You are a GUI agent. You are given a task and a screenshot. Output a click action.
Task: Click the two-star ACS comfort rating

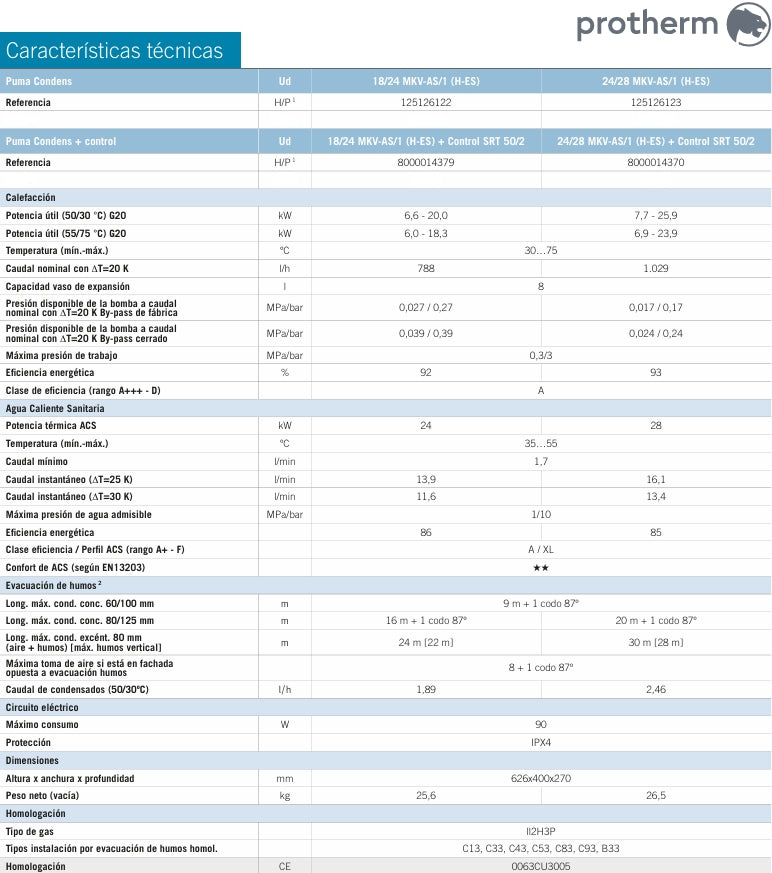pos(541,567)
